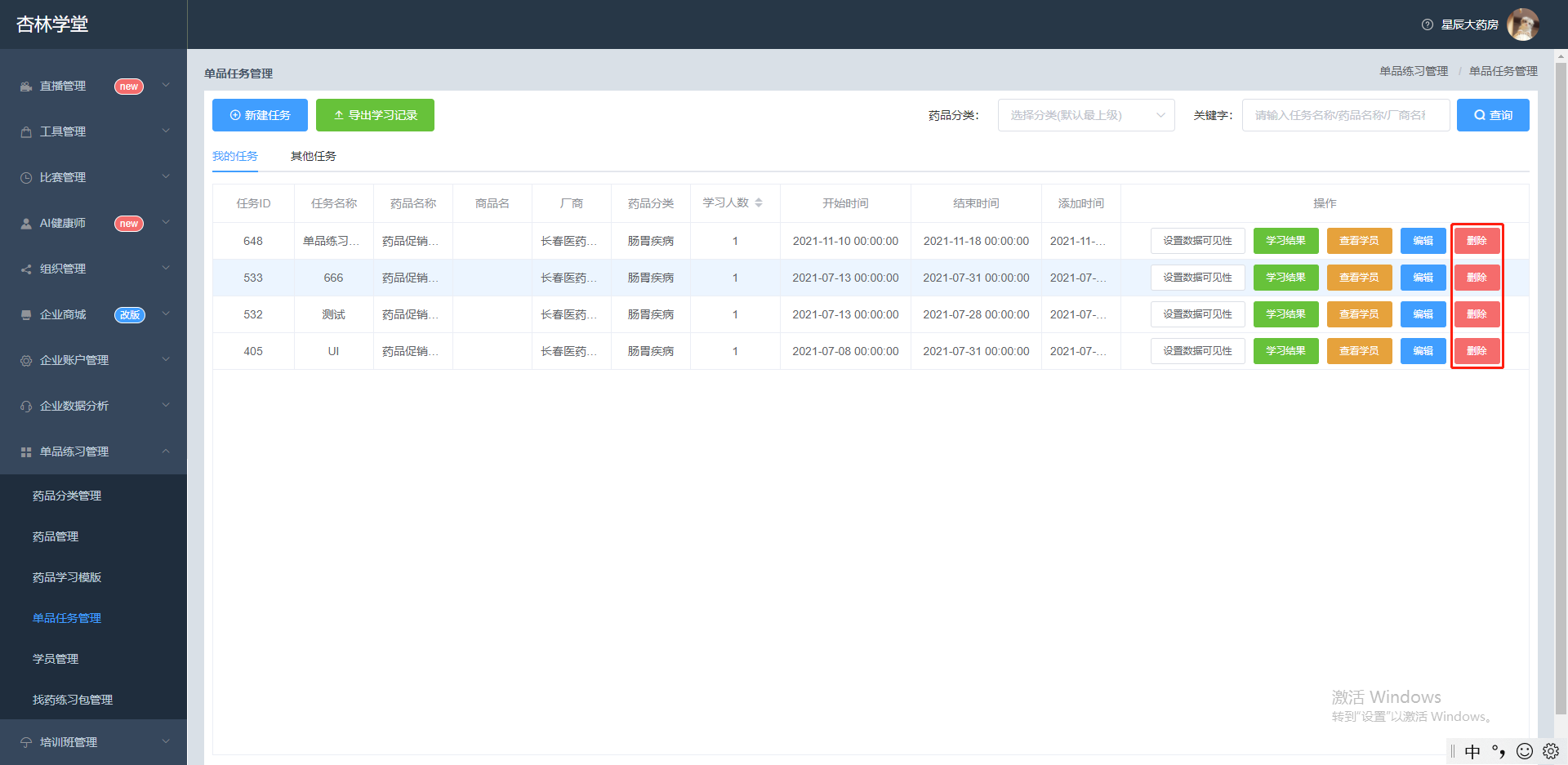Click 设置数据可见性 for task 648
Image resolution: width=1568 pixels, height=765 pixels.
(1198, 241)
